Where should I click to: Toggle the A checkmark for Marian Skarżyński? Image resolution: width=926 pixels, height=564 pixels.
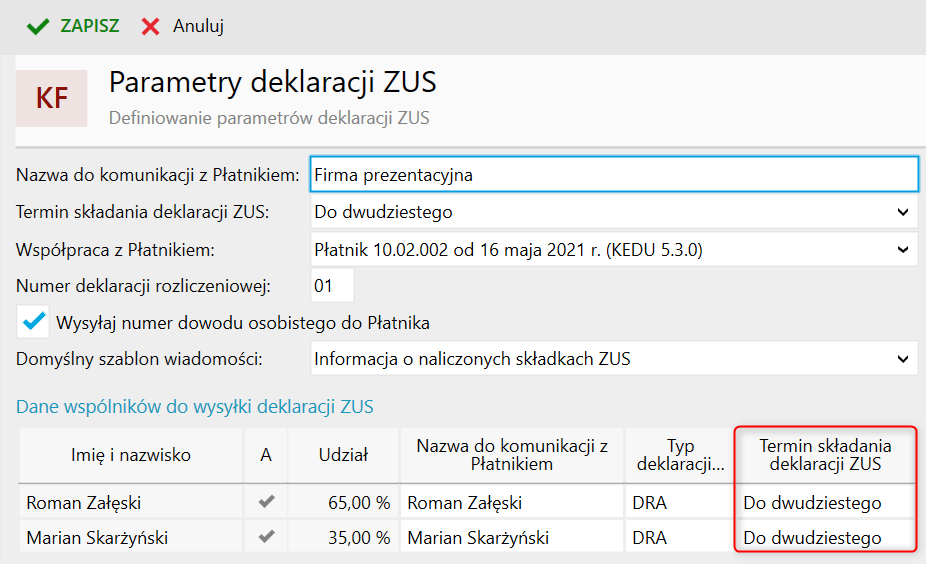click(x=266, y=537)
